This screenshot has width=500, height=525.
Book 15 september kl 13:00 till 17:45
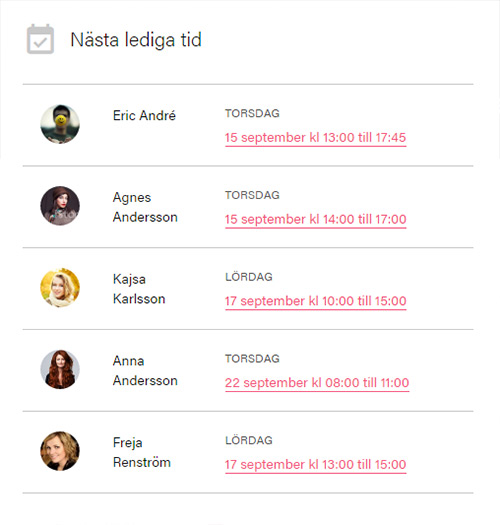click(x=315, y=138)
